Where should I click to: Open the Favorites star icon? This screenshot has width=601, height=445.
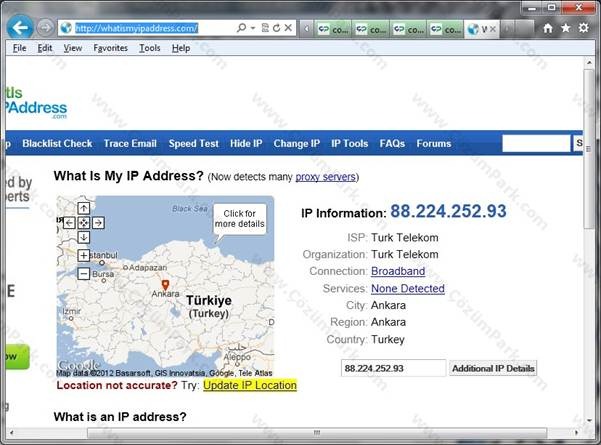(x=566, y=28)
